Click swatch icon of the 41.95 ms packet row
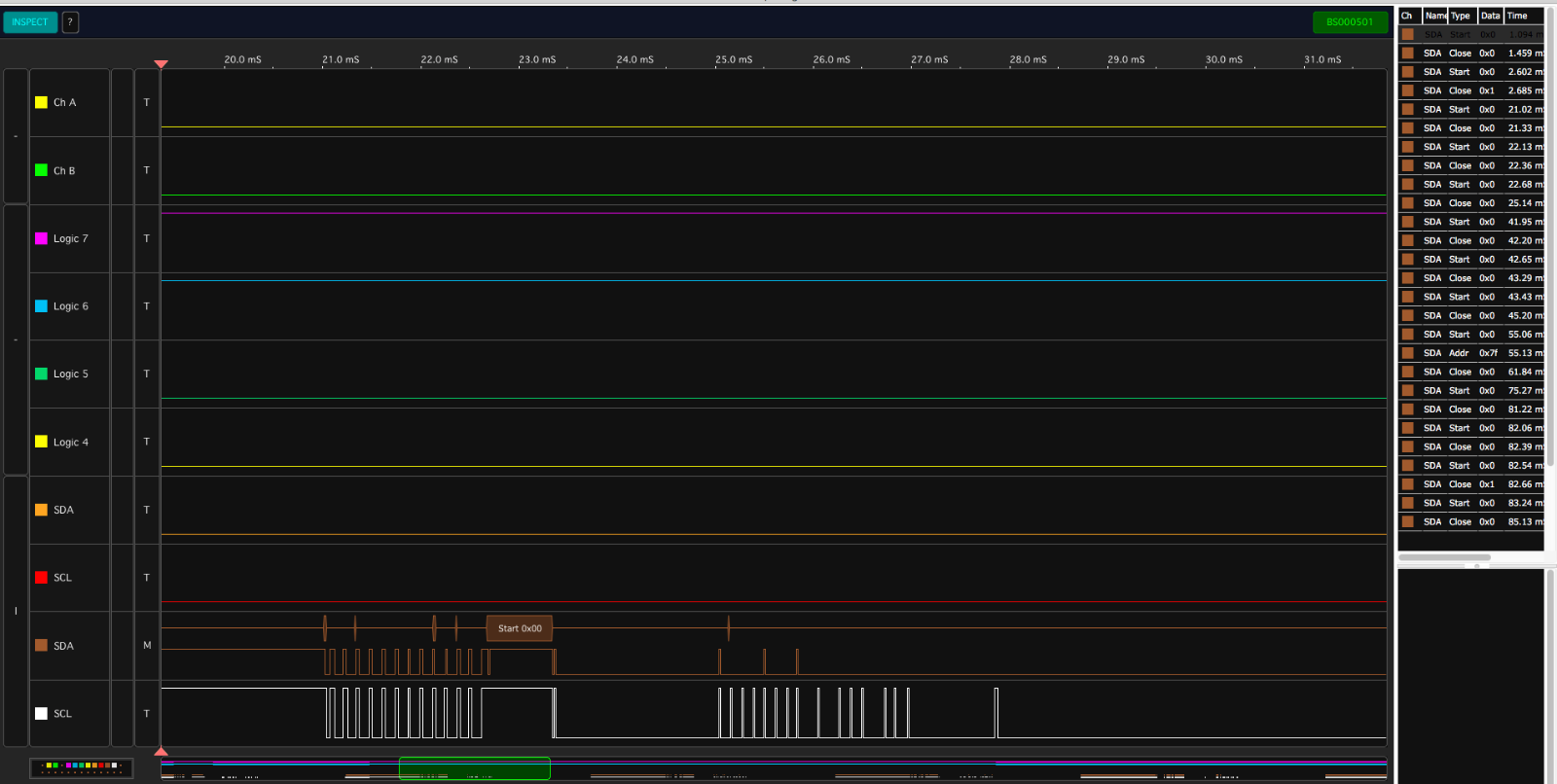 click(1408, 222)
